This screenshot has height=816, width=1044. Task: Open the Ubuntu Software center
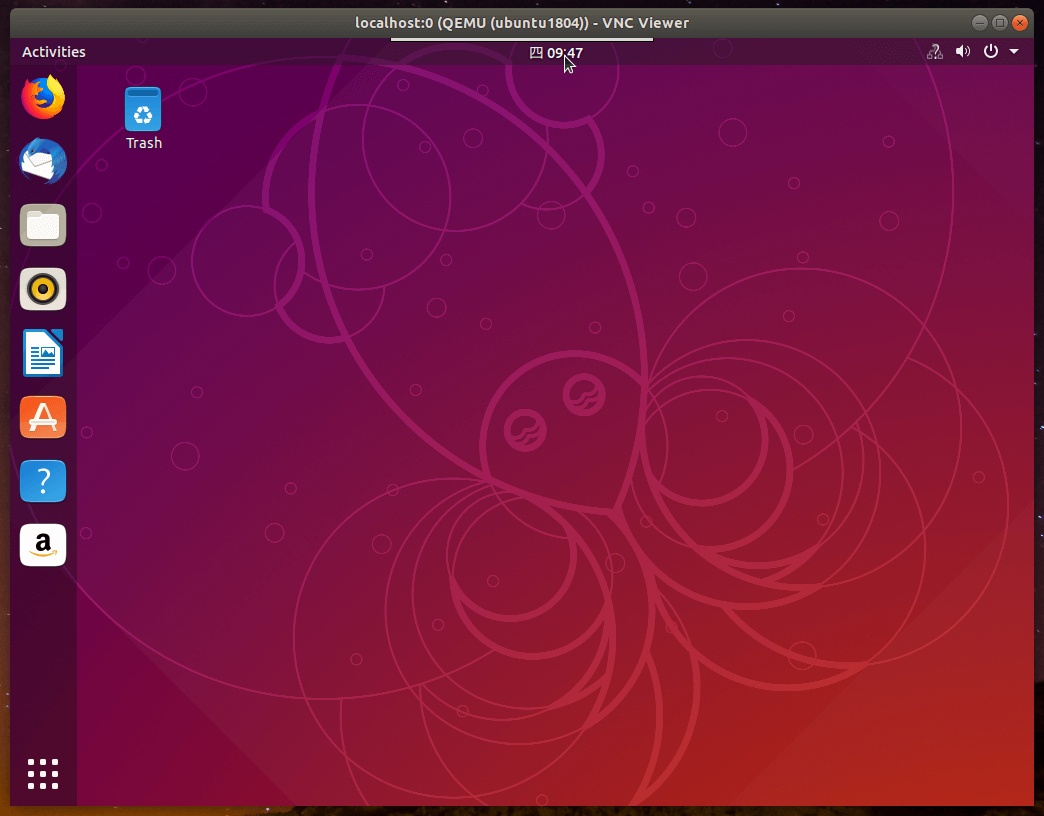tap(43, 417)
